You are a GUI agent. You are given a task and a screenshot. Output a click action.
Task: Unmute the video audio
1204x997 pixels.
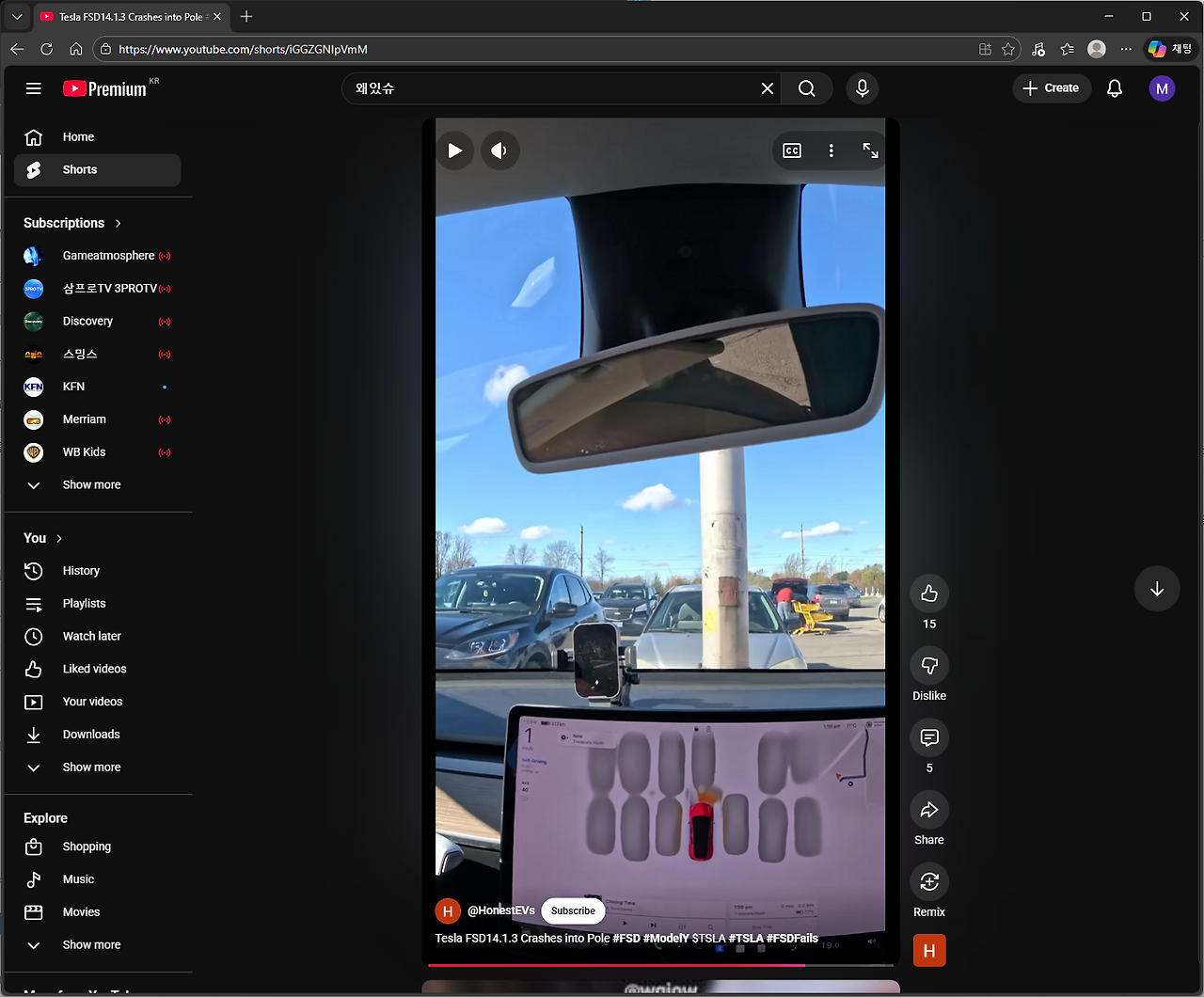coord(499,150)
